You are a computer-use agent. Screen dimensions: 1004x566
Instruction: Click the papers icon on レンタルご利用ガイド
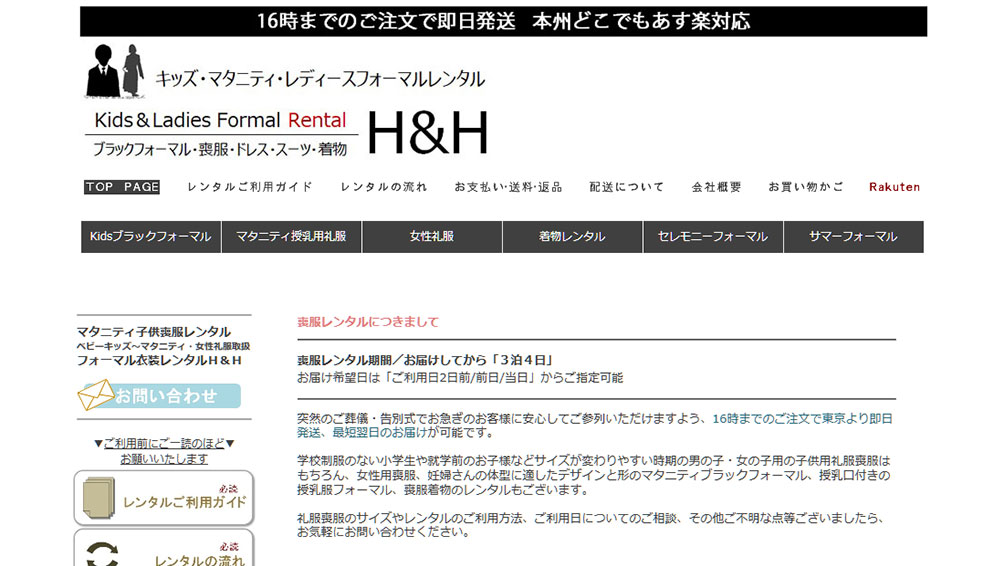[x=98, y=498]
